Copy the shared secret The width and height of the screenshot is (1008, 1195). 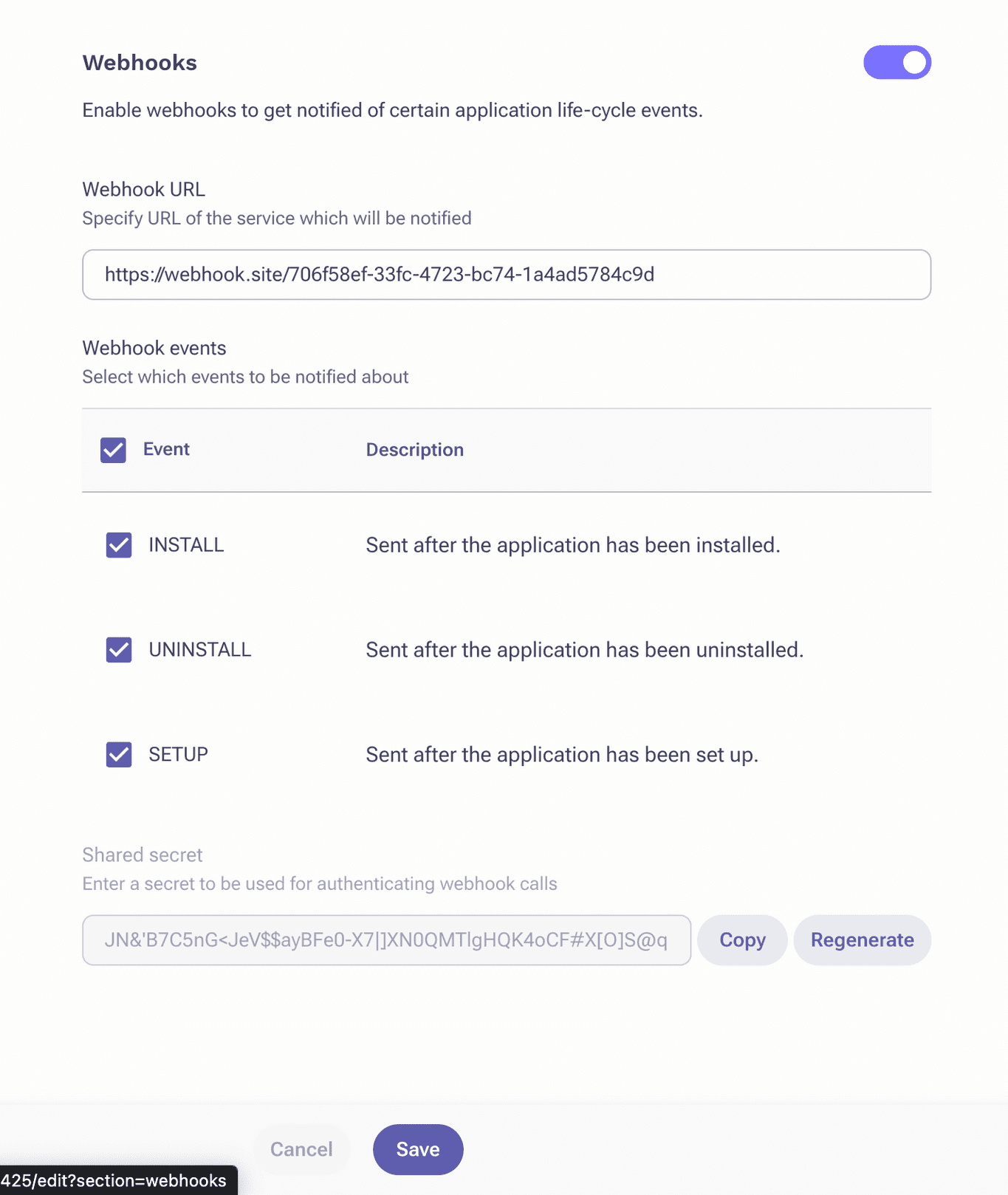(742, 940)
